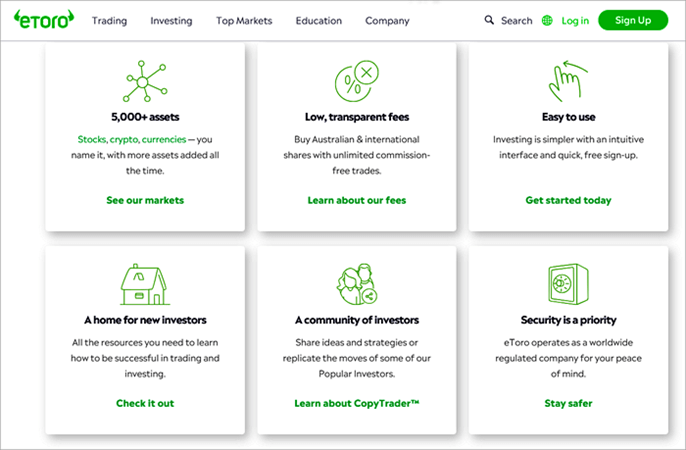Expand the Education menu
Image resolution: width=686 pixels, height=450 pixels.
(x=318, y=20)
